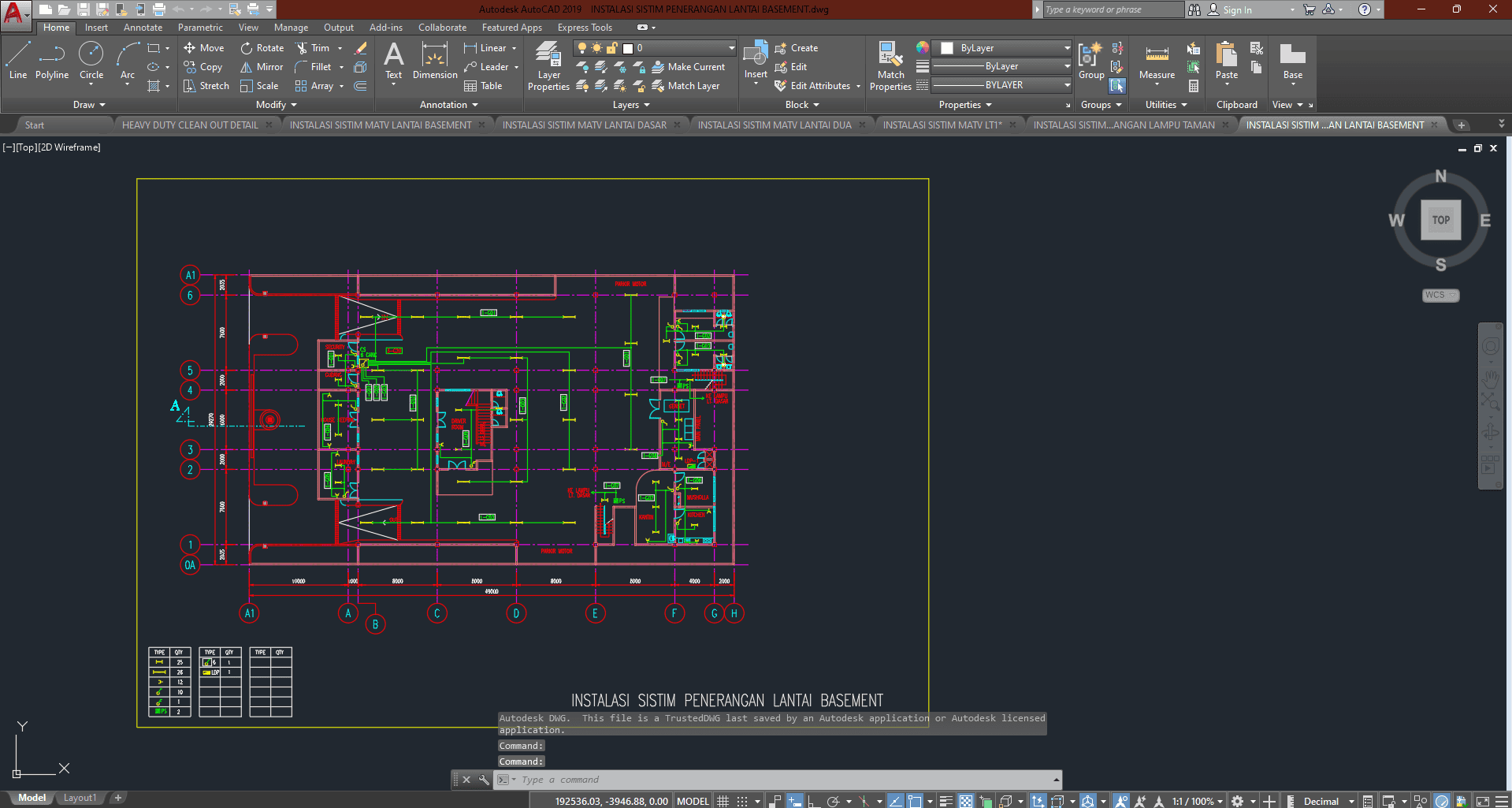The image size is (1512, 808).
Task: Select the Text annotation tool
Action: pos(393,61)
